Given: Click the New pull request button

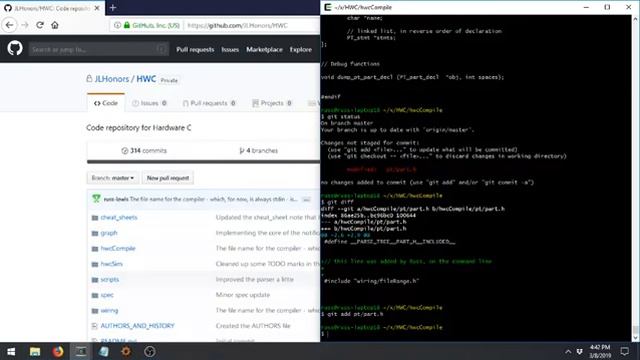Looking at the screenshot, I should tap(168, 178).
